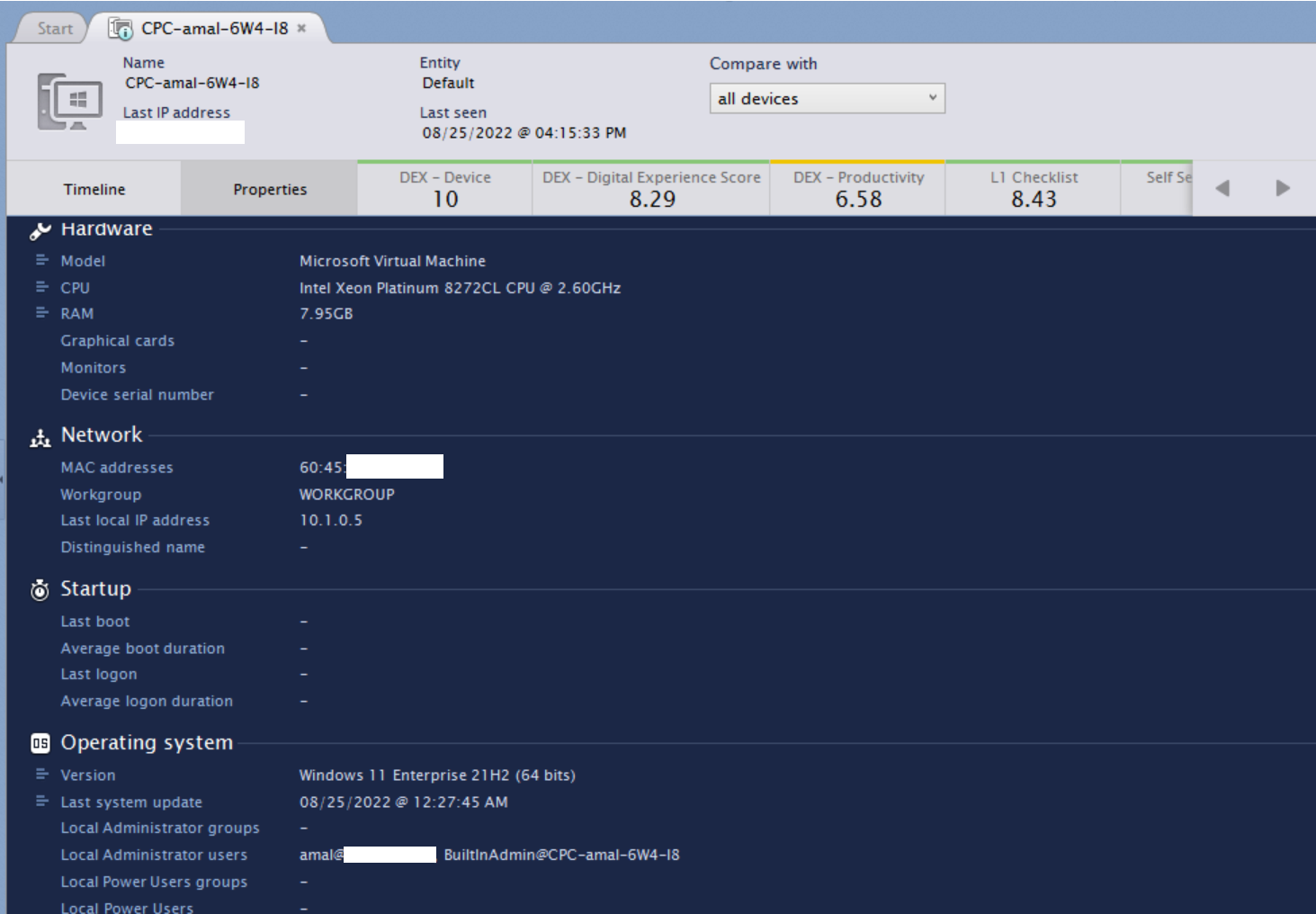The height and width of the screenshot is (914, 1316).
Task: Click the Hardware wrench icon
Action: pos(40,231)
